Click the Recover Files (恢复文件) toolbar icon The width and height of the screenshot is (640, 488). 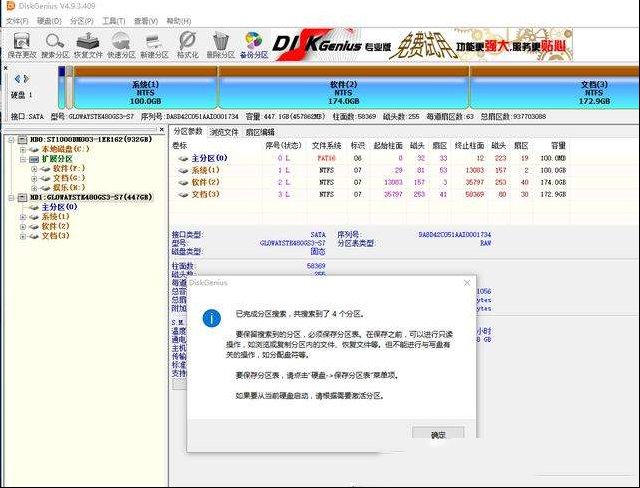pyautogui.click(x=88, y=45)
